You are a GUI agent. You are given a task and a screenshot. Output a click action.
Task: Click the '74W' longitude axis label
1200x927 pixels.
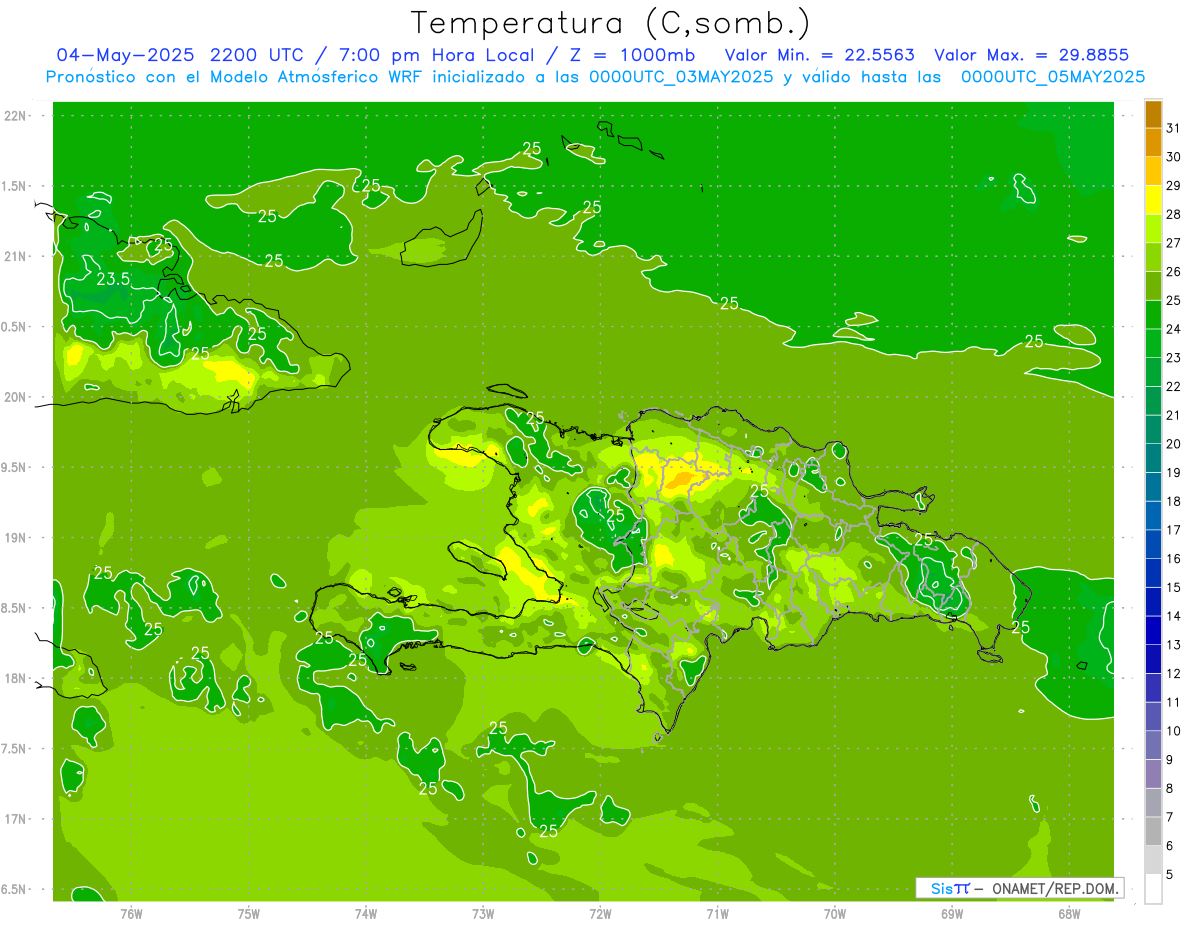click(x=366, y=913)
